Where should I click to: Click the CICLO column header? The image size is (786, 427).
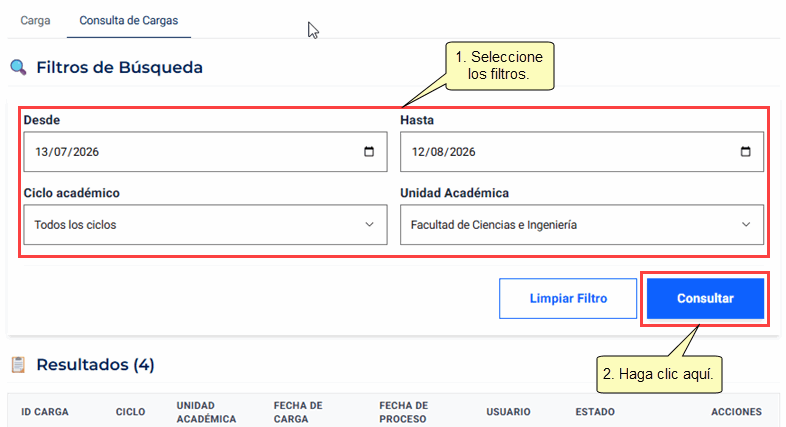pos(130,412)
